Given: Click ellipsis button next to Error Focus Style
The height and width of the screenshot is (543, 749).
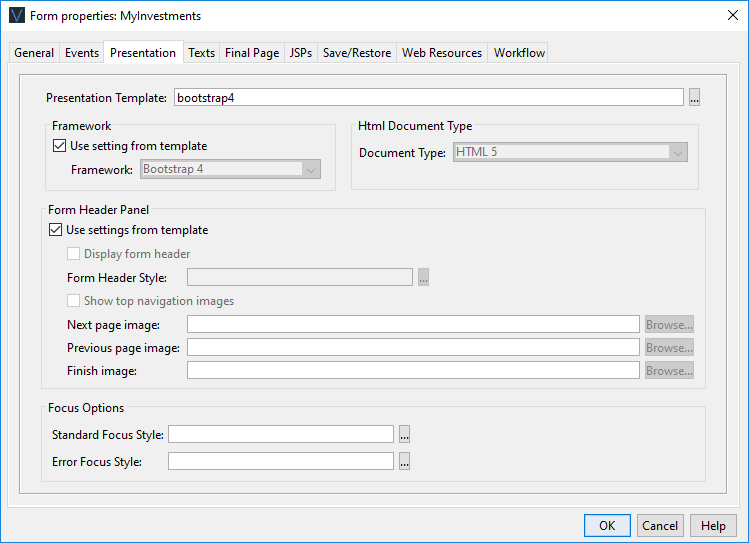Looking at the screenshot, I should click(x=405, y=462).
